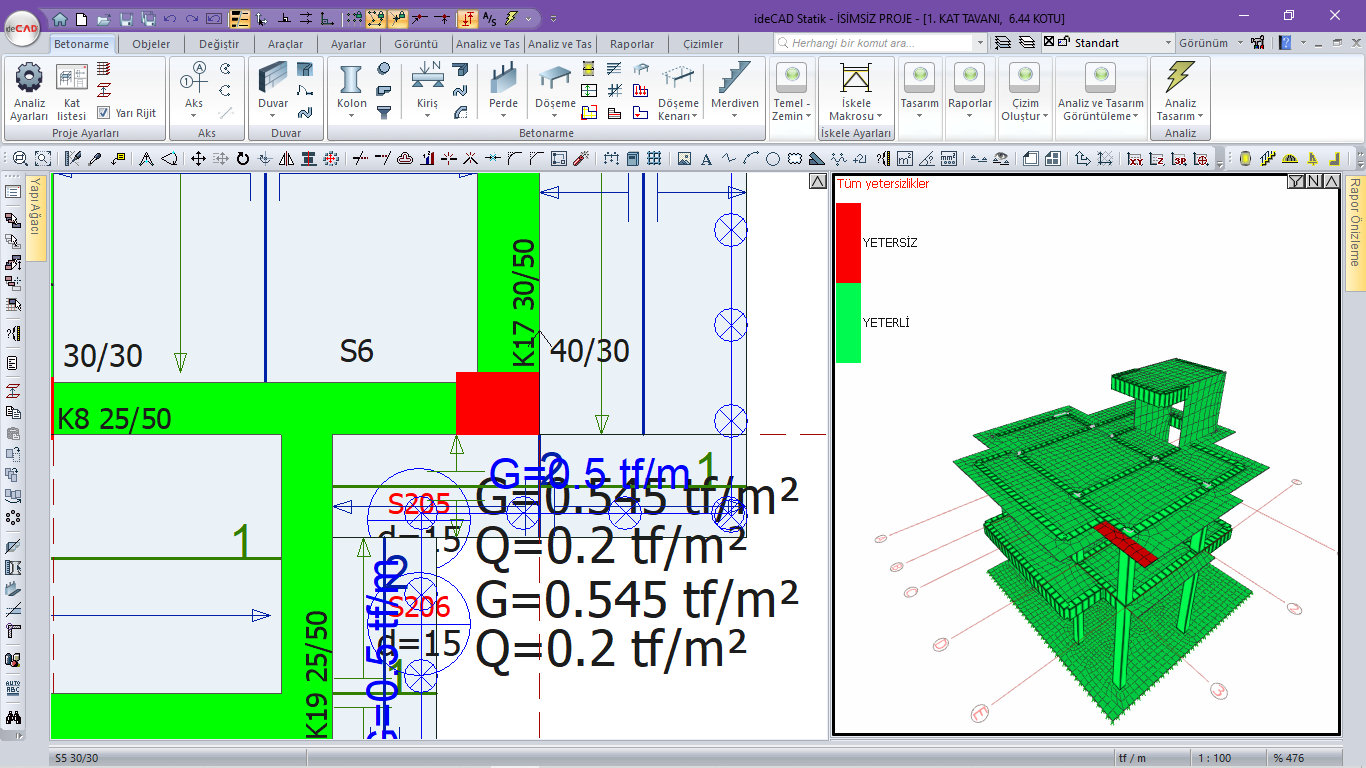Click Temel - Zemin button
Screen dimensions: 1366x768
tap(791, 90)
